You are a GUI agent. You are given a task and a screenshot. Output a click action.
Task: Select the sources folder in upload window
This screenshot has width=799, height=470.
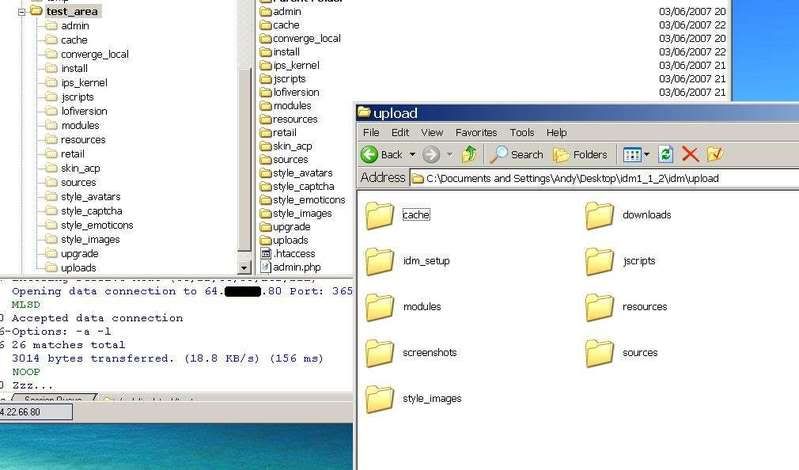pos(621,352)
